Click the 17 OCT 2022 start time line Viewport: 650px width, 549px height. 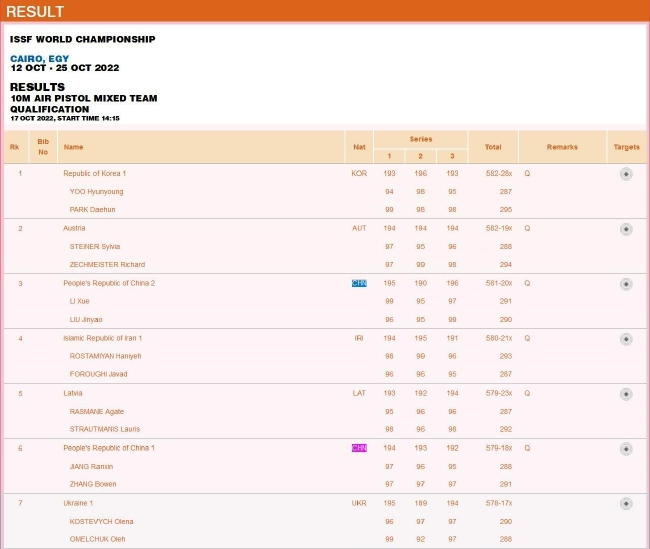tap(65, 118)
